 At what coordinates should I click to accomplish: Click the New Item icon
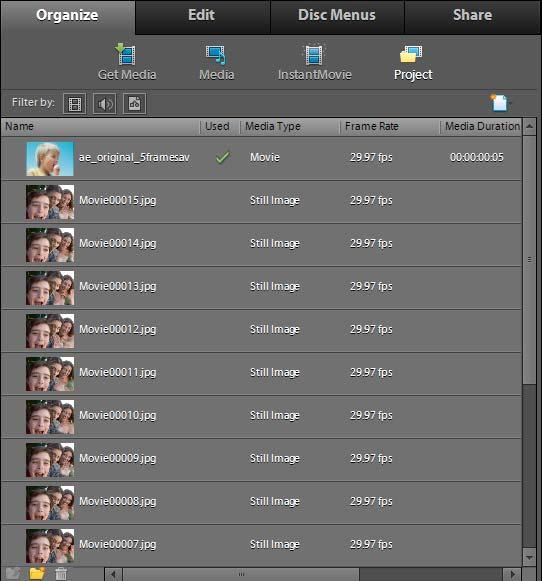pyautogui.click(x=499, y=103)
